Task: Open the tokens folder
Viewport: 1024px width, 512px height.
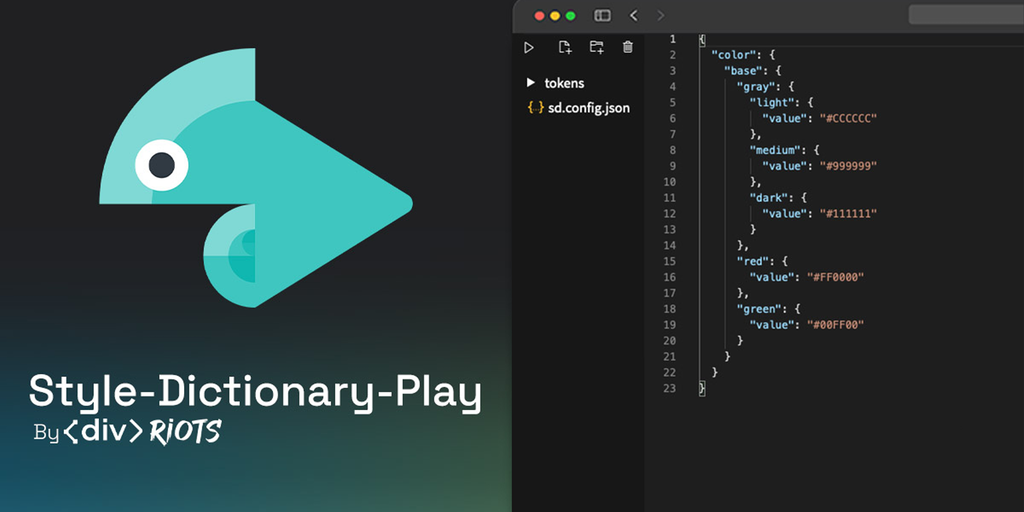Action: [x=564, y=83]
